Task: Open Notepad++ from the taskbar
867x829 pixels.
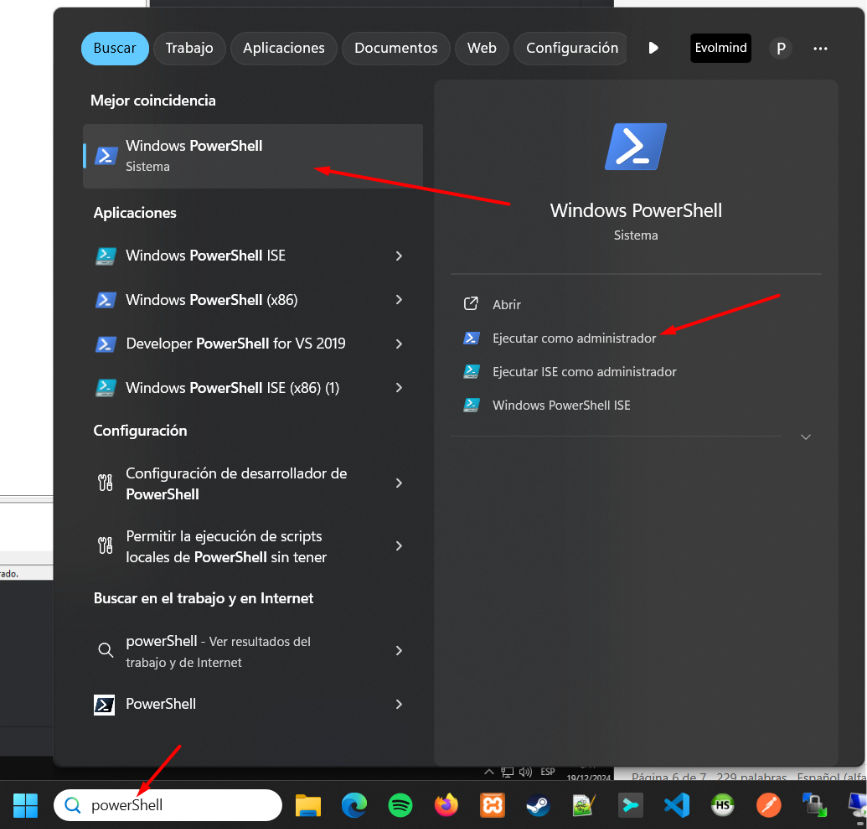Action: pos(584,805)
